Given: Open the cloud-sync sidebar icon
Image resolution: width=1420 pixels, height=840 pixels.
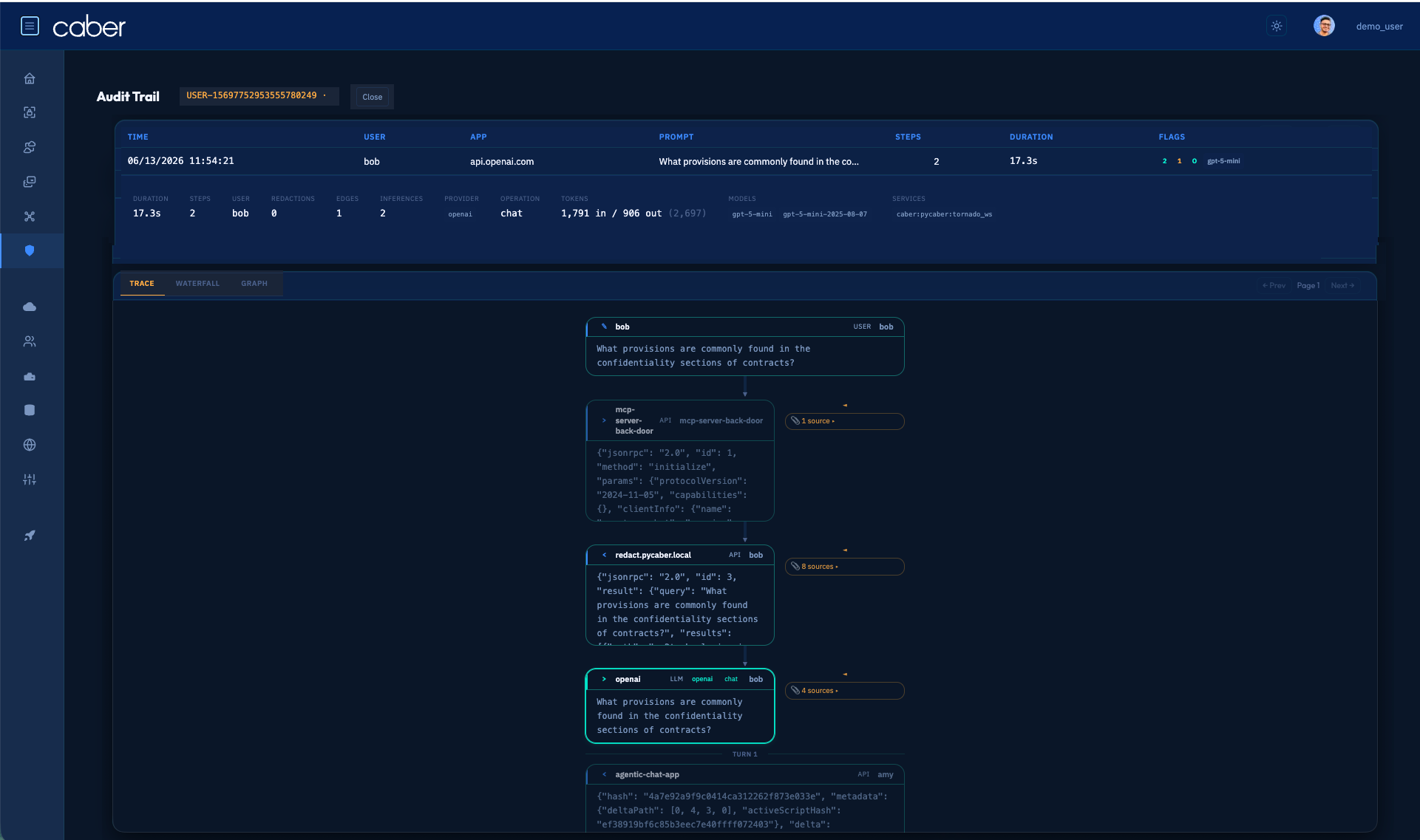Looking at the screenshot, I should [x=30, y=147].
